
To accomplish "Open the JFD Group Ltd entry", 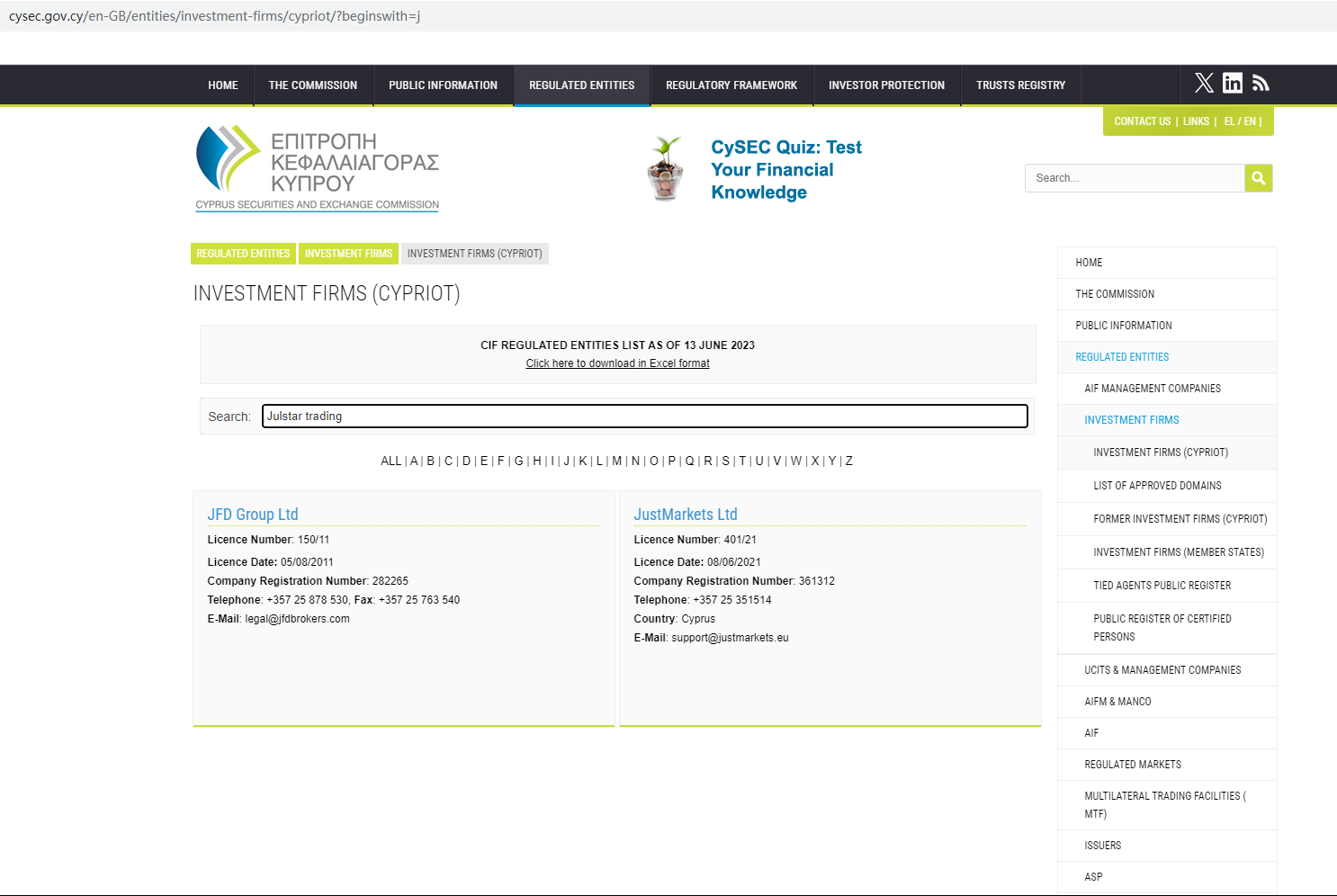I will click(253, 515).
